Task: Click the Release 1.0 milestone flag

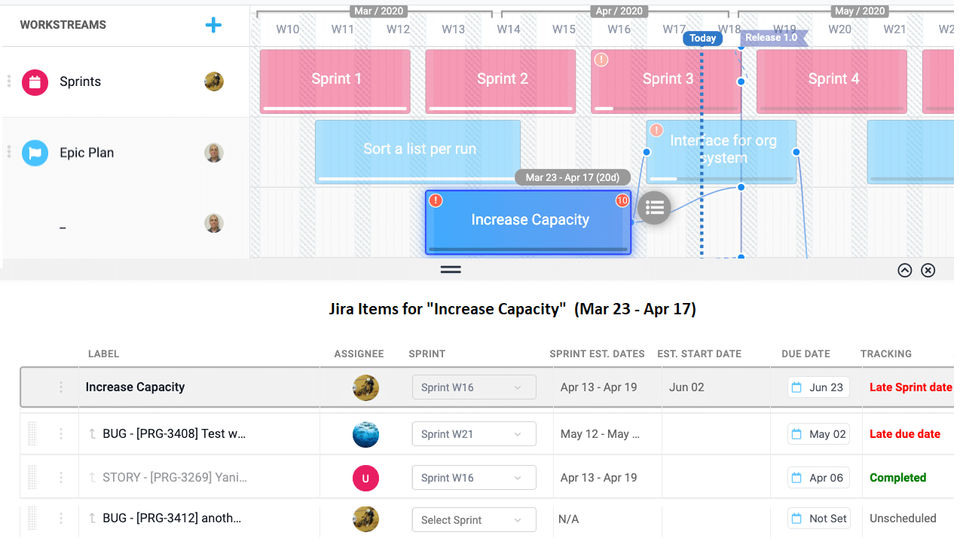Action: pyautogui.click(x=772, y=38)
